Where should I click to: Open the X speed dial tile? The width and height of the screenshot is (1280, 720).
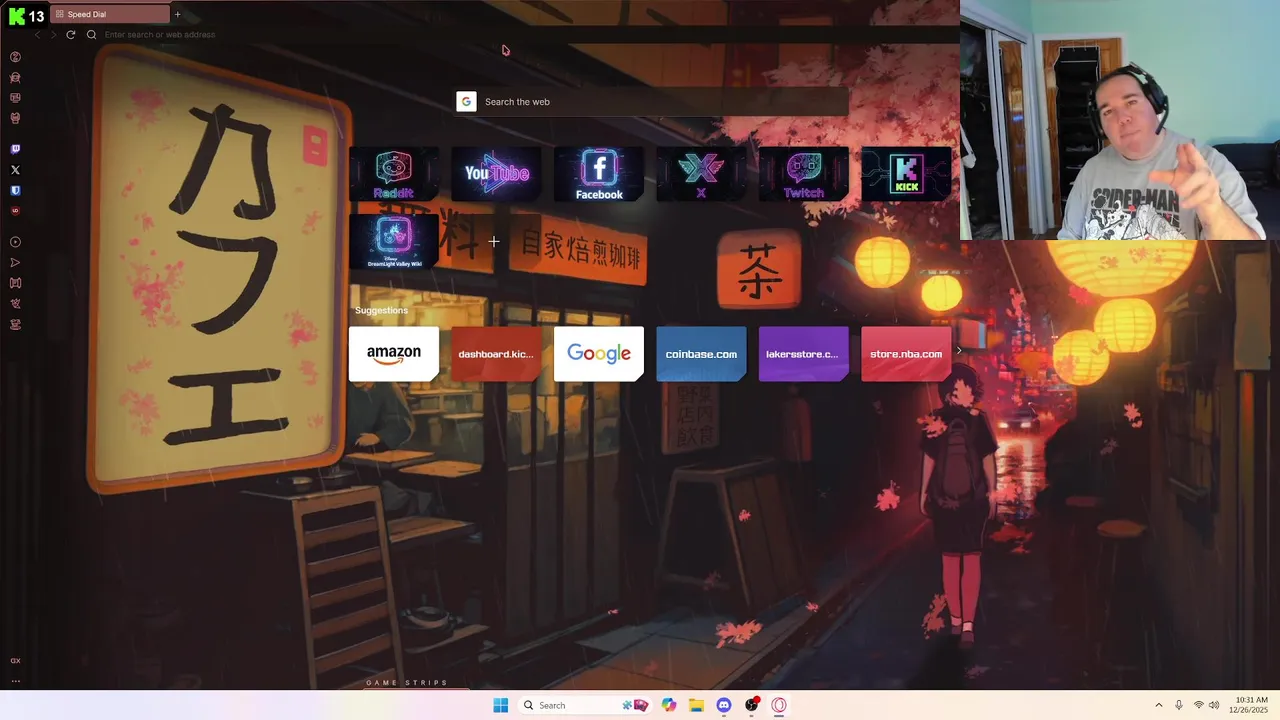click(x=701, y=174)
